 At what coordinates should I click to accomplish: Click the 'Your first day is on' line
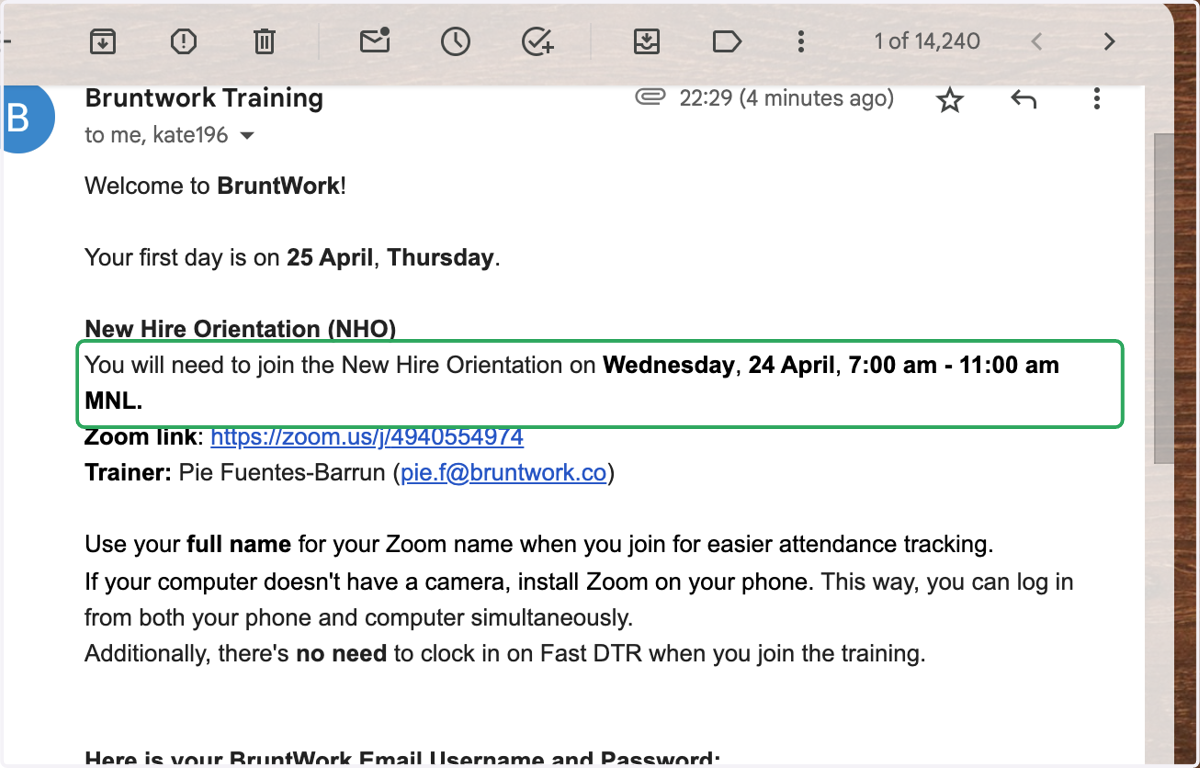[292, 257]
